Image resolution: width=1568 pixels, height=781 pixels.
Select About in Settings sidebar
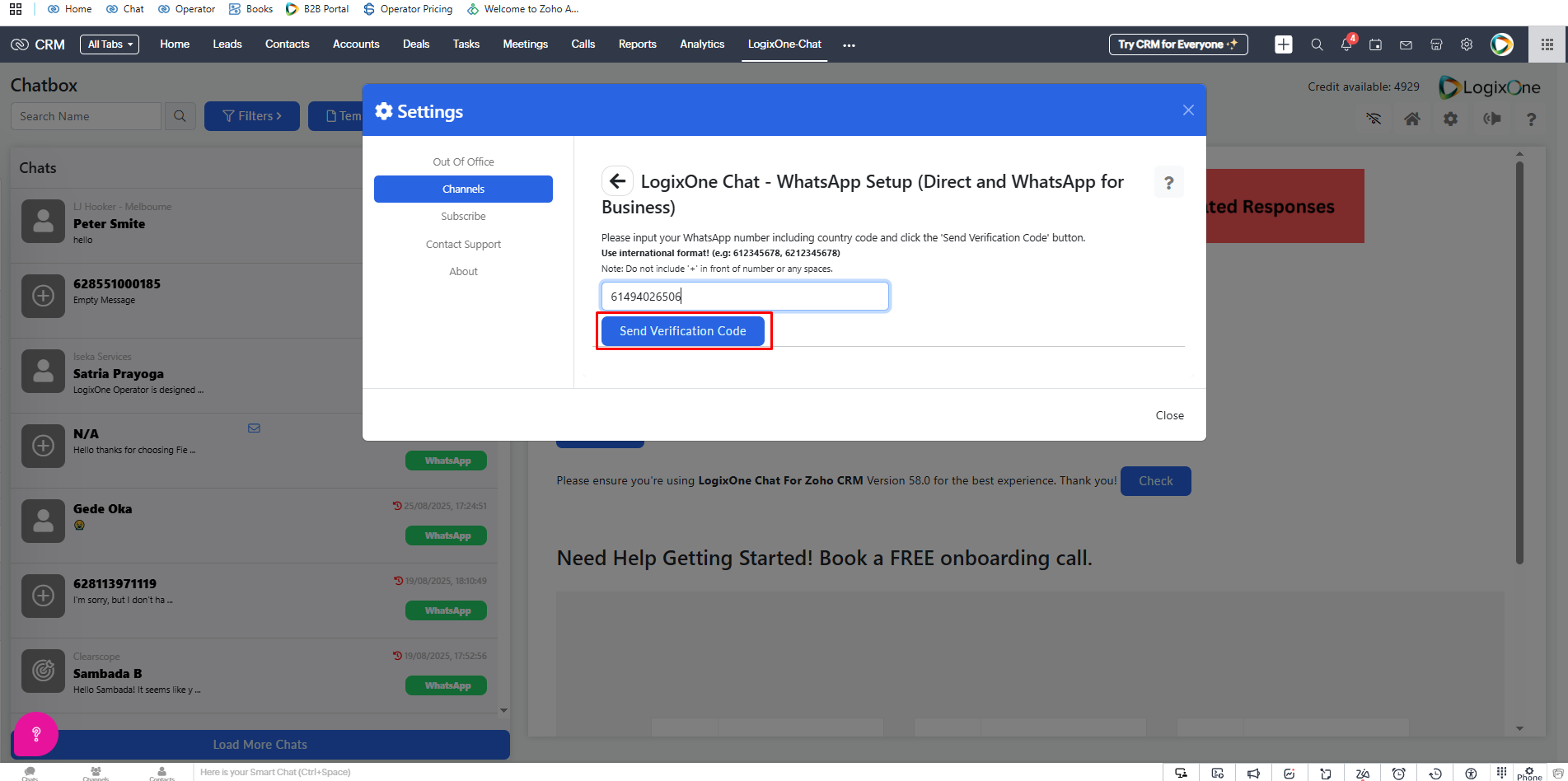pyautogui.click(x=463, y=271)
